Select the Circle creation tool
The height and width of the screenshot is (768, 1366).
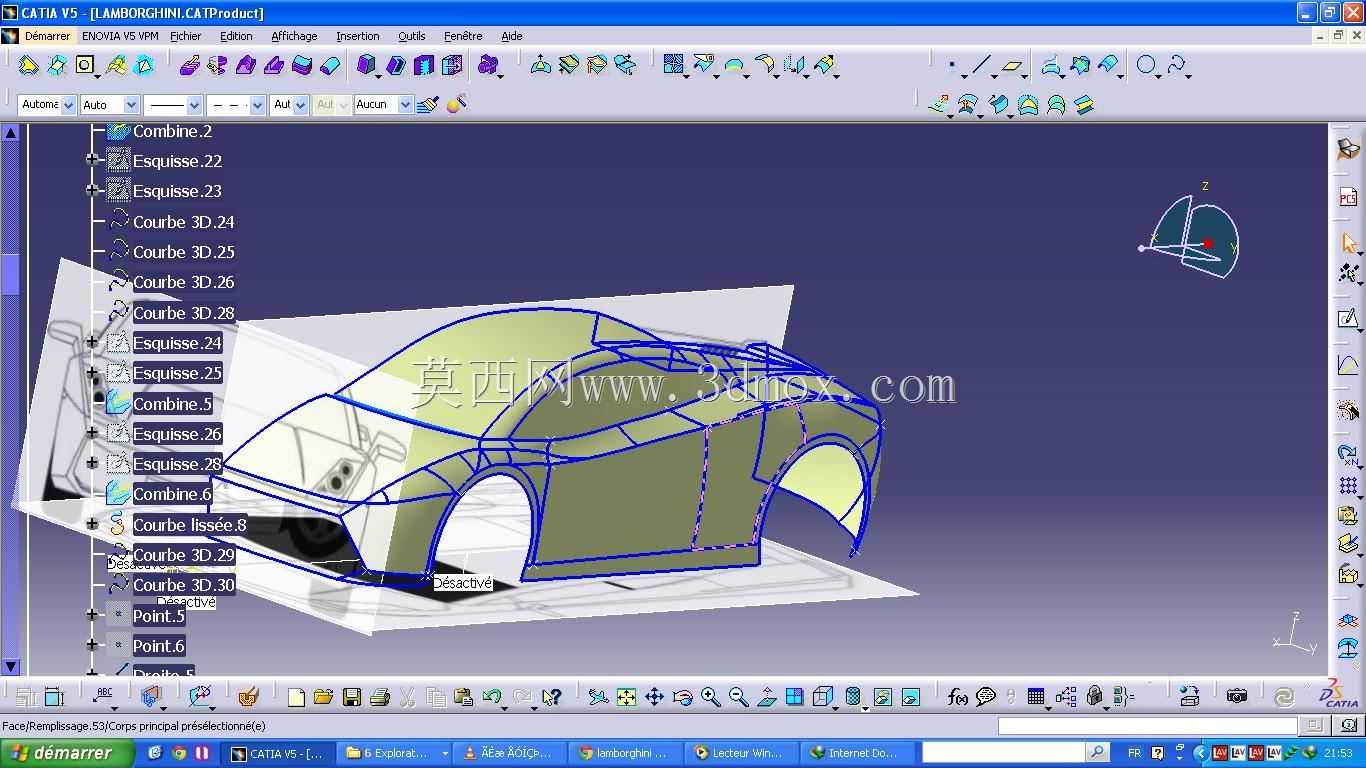coord(1146,66)
